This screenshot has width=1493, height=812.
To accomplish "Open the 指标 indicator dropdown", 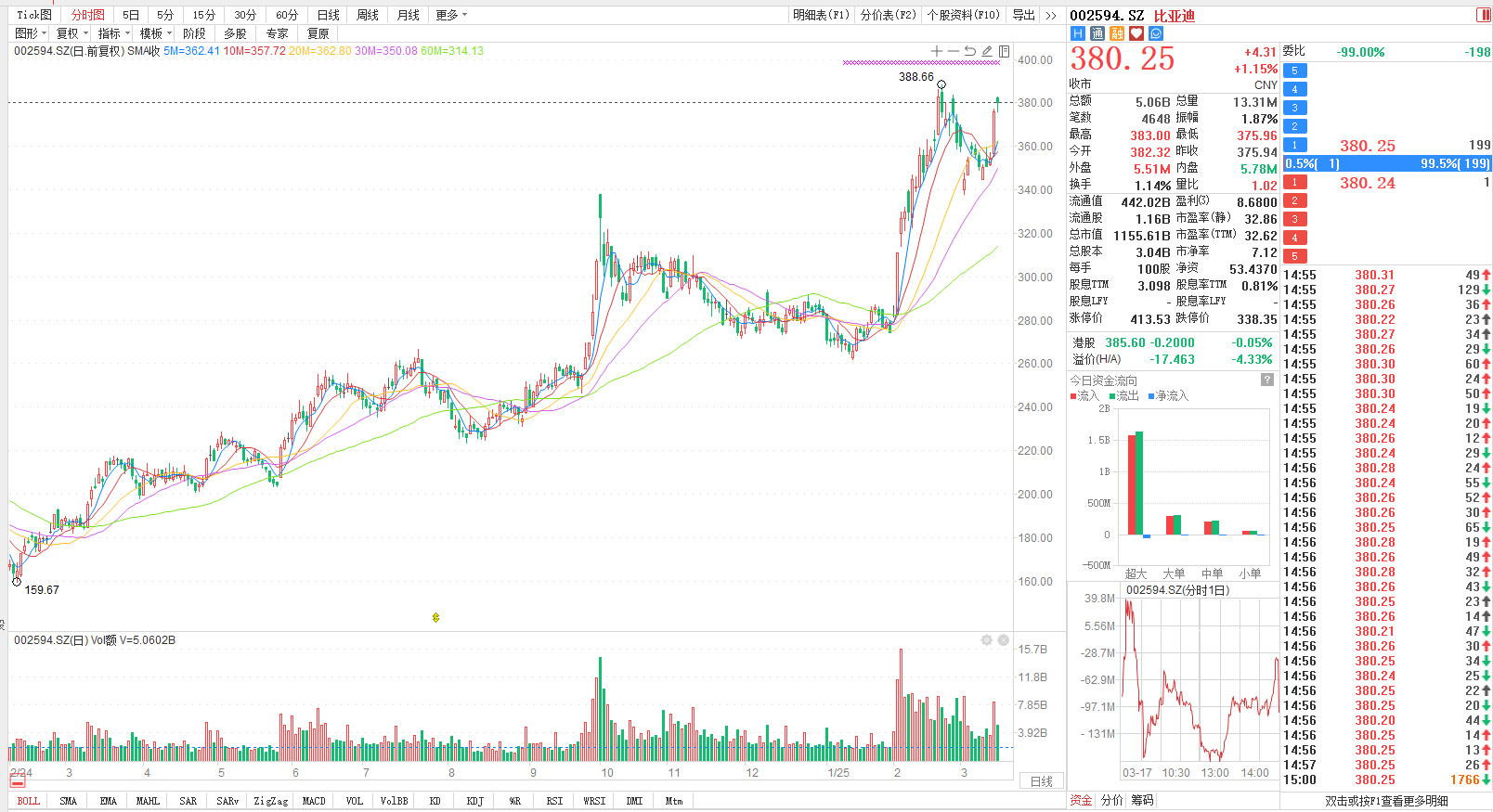I will coord(114,33).
